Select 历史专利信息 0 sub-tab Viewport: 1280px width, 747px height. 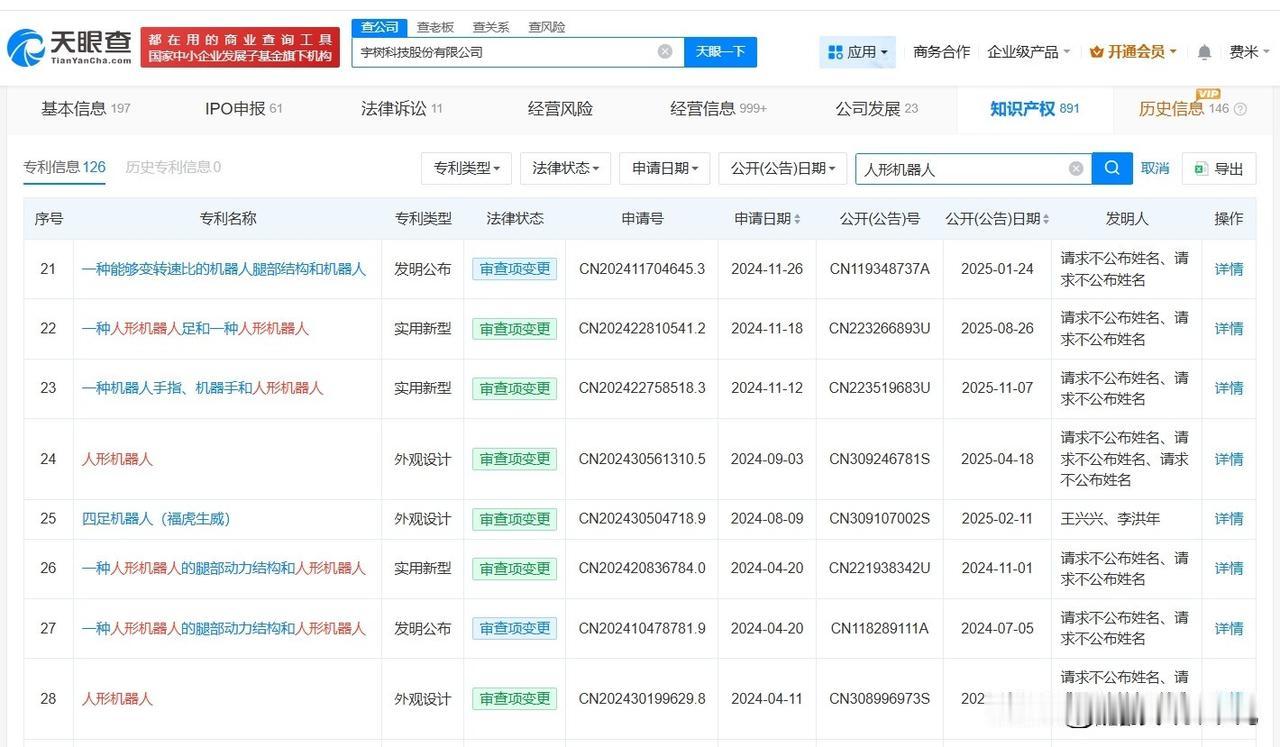click(173, 167)
